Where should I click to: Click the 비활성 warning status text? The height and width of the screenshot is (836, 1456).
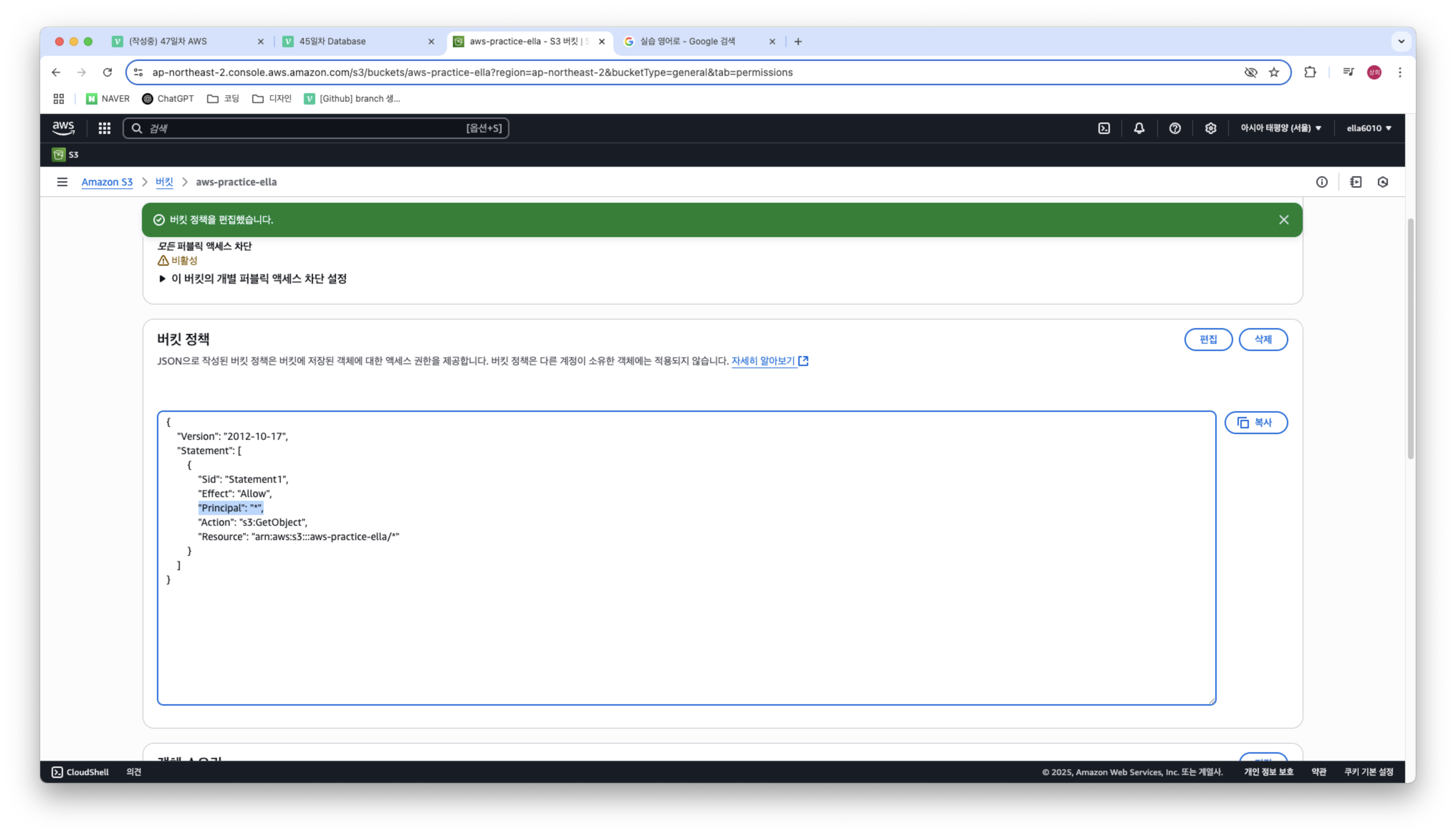pos(184,261)
